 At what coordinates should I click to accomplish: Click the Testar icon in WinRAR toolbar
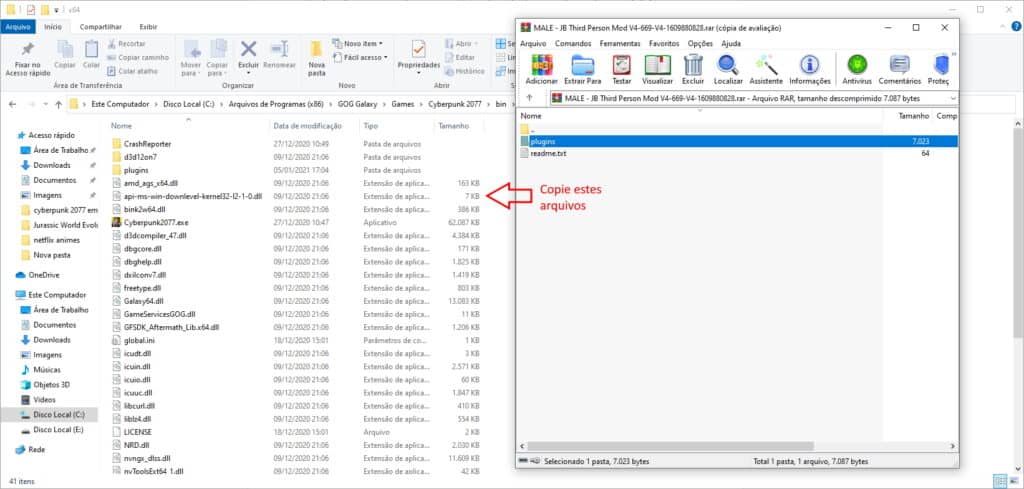click(622, 65)
